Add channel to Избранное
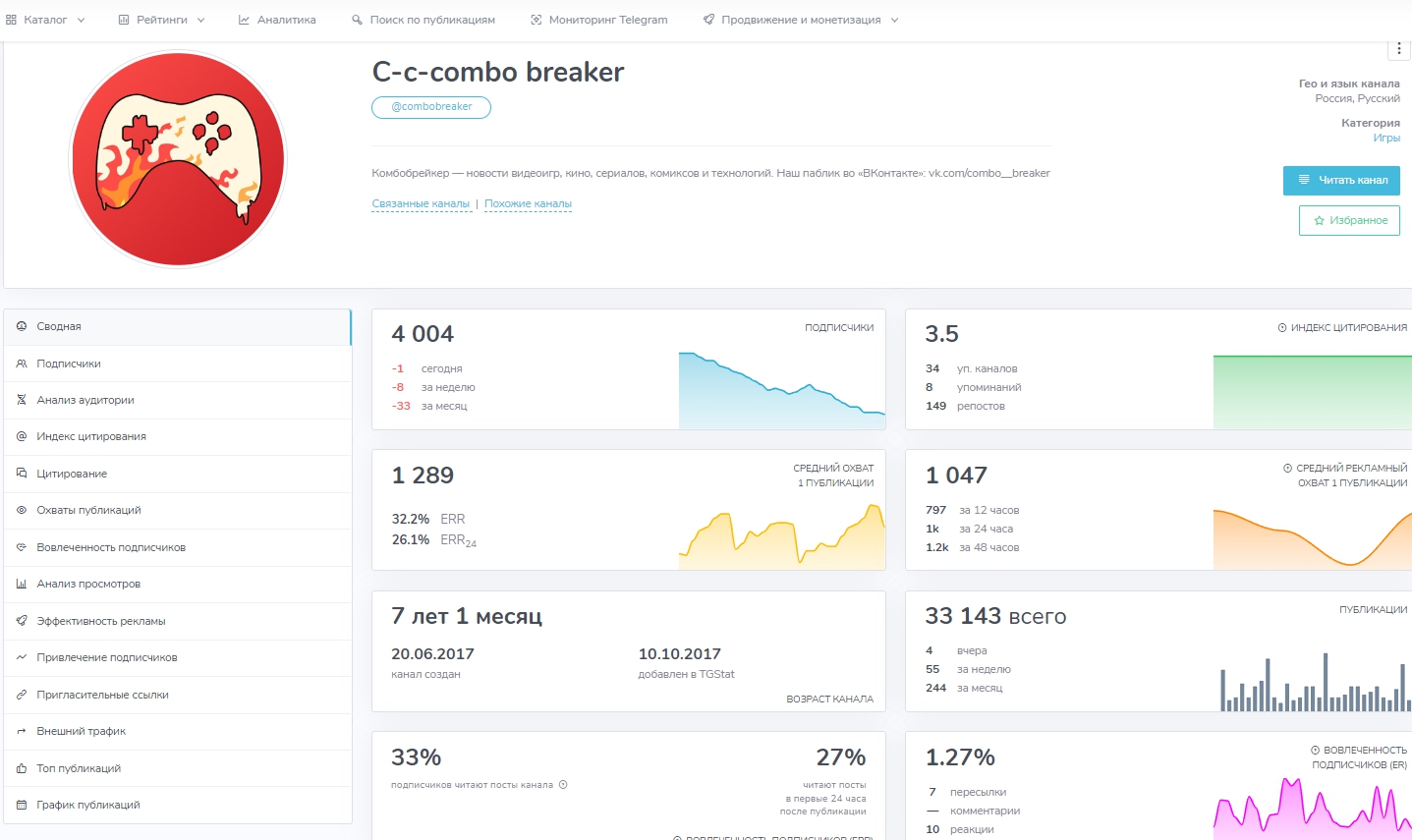 point(1349,220)
